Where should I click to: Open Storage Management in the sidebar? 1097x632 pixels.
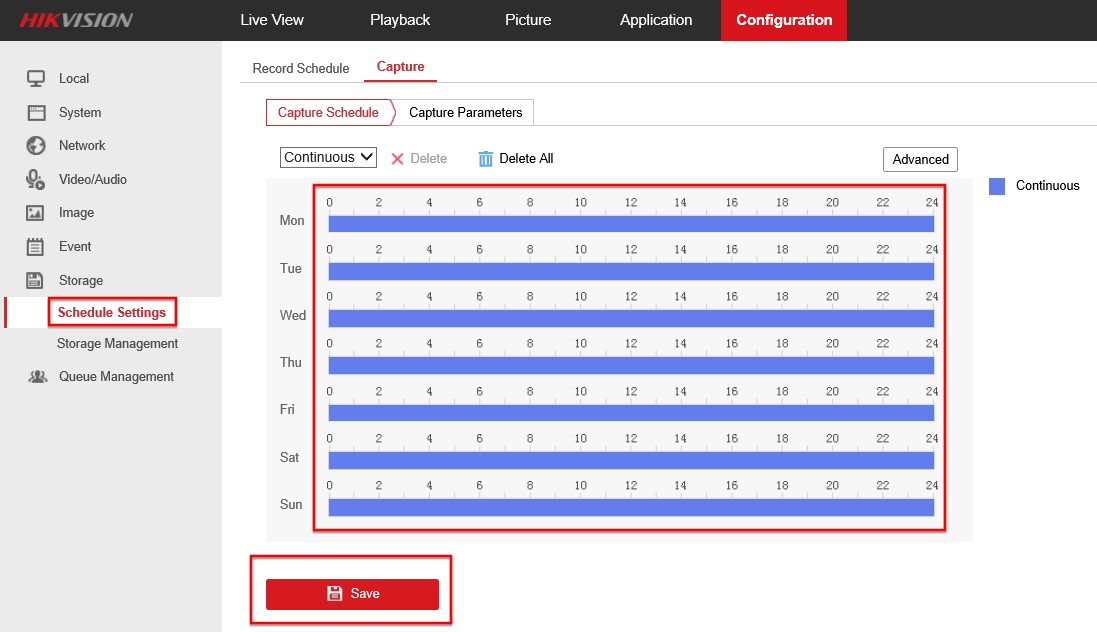117,344
